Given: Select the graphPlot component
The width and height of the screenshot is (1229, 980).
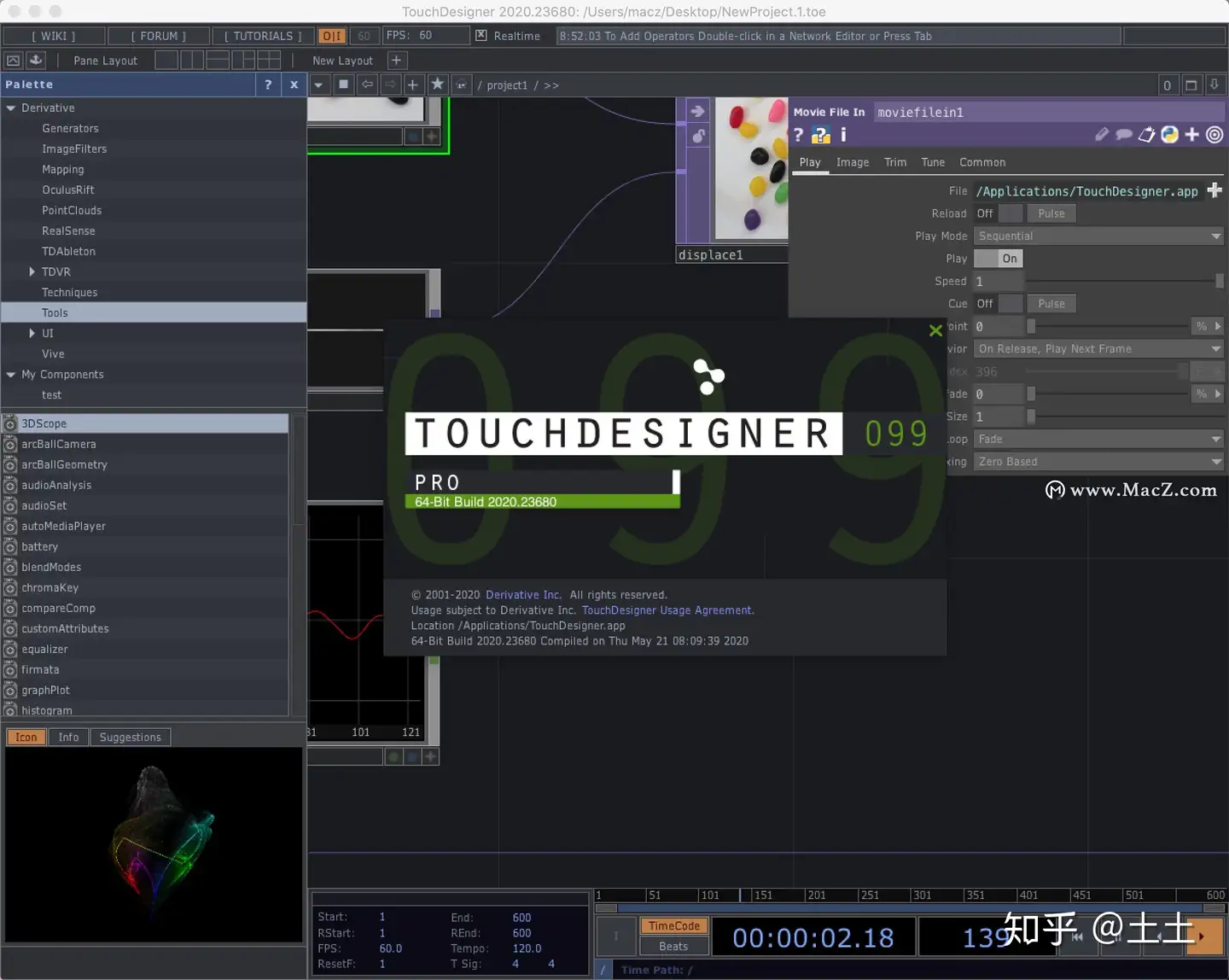Looking at the screenshot, I should [x=145, y=690].
